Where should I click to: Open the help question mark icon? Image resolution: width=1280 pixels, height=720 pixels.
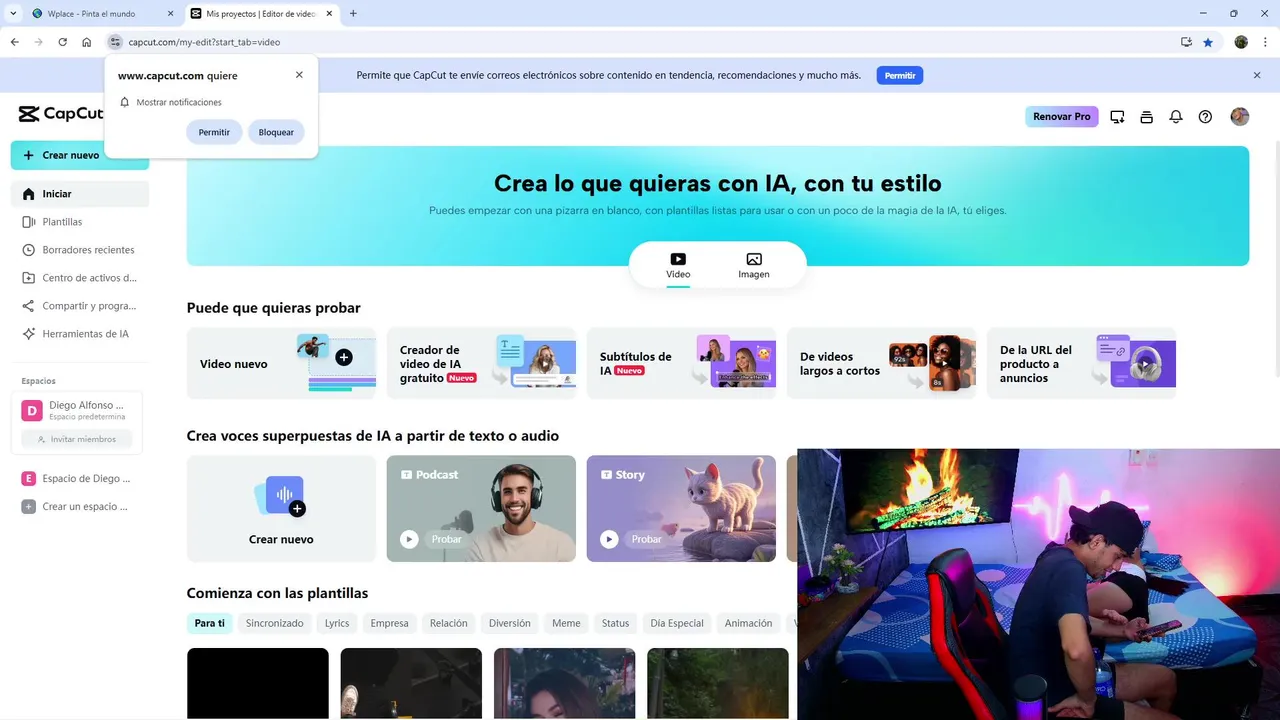tap(1205, 117)
